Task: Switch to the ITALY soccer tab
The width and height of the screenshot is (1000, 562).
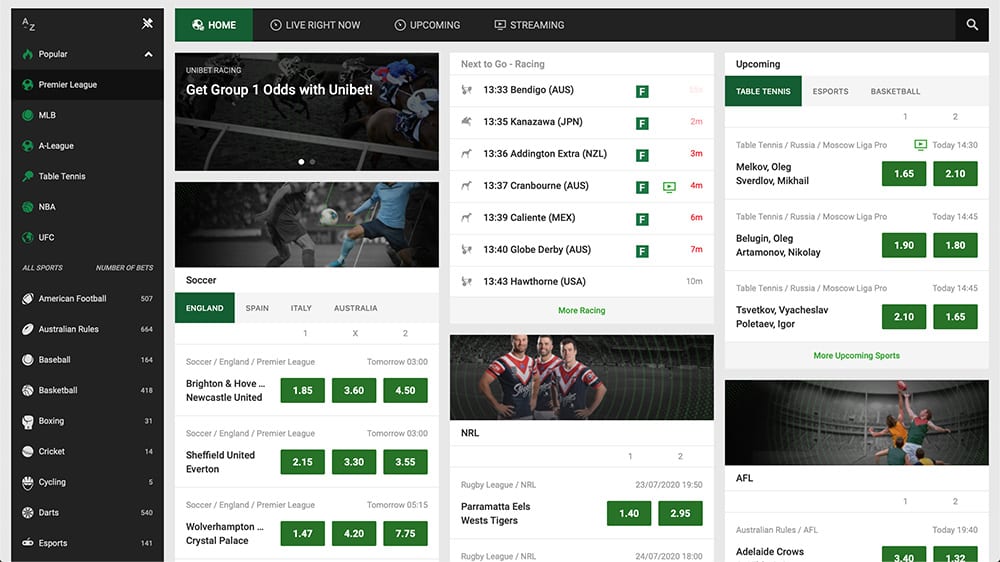Action: (301, 308)
